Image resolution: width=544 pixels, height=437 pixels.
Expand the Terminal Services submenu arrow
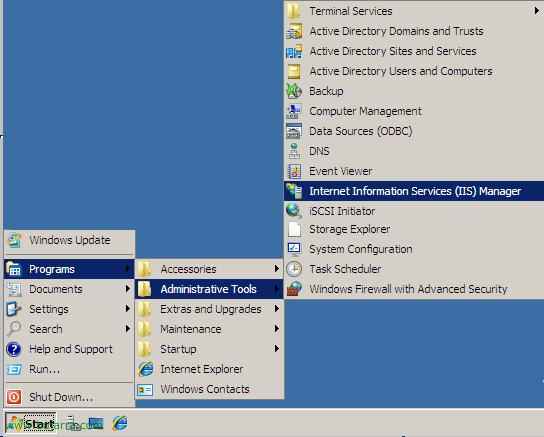[x=537, y=11]
